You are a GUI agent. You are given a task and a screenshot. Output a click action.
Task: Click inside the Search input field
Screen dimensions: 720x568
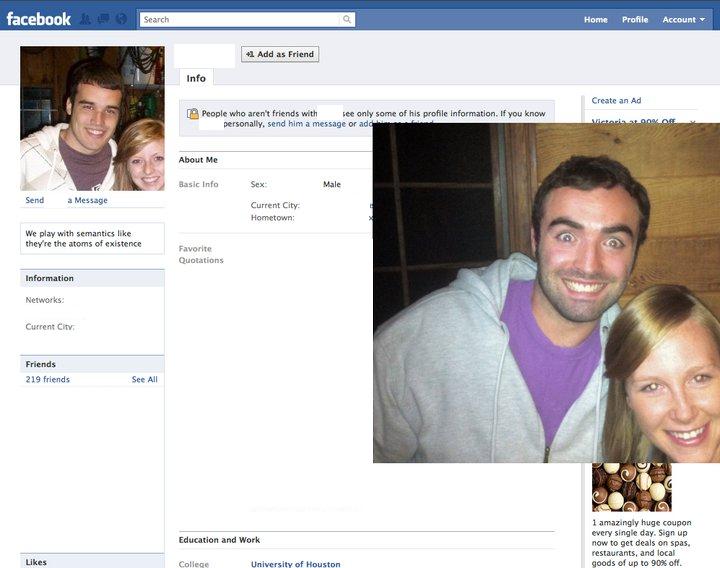[240, 19]
